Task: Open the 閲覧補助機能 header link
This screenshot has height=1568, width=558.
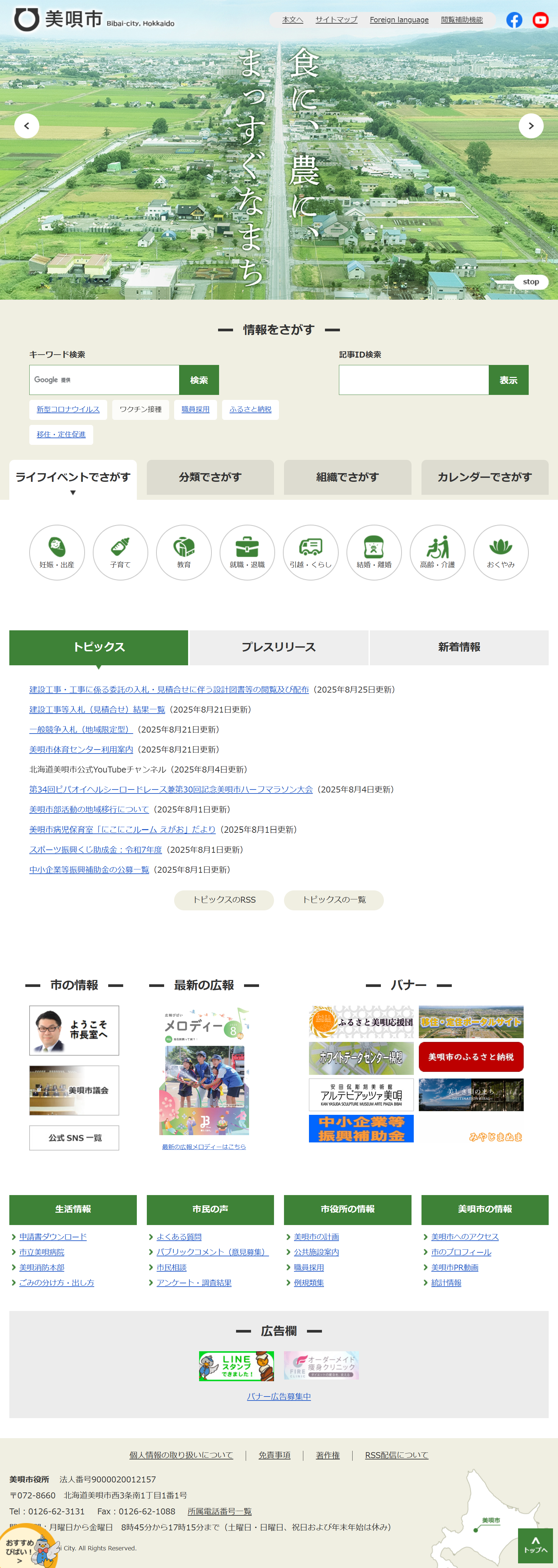Action: [x=462, y=20]
